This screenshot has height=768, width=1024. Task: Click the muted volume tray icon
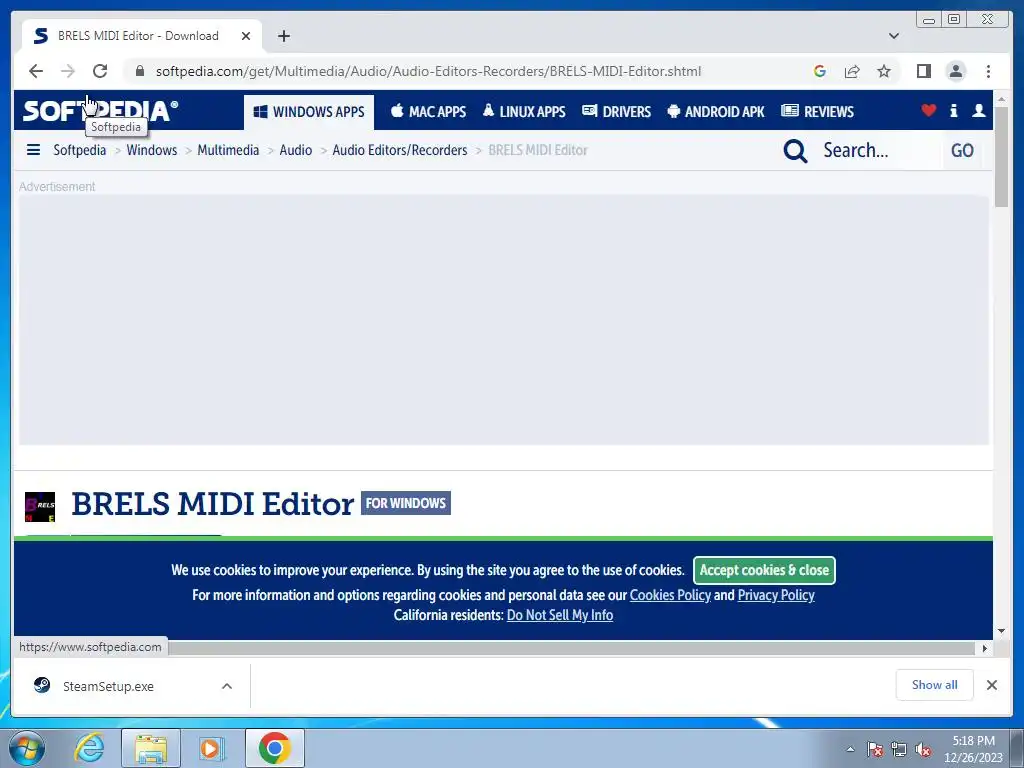pos(923,749)
